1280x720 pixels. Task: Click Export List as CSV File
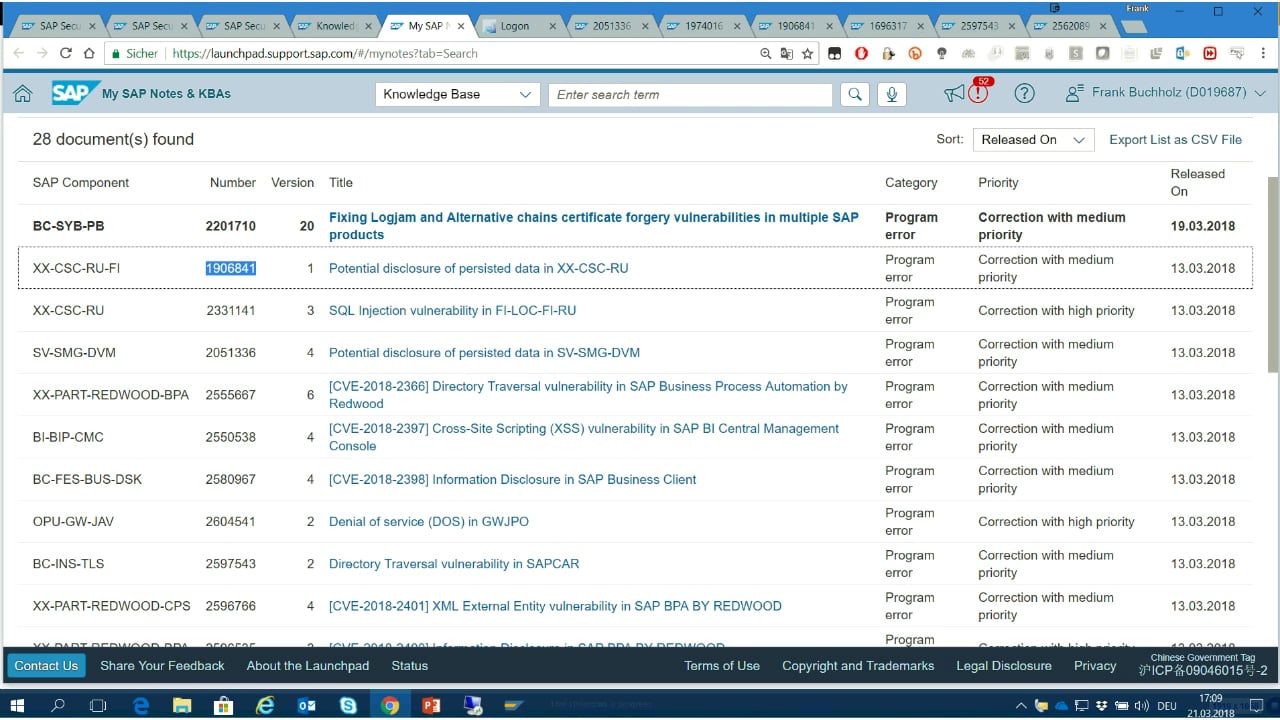pyautogui.click(x=1175, y=140)
